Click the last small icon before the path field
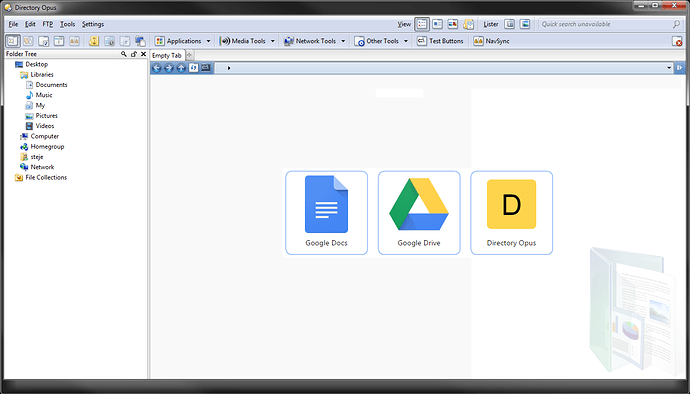Viewport: 690px width, 394px height. pyautogui.click(x=206, y=68)
